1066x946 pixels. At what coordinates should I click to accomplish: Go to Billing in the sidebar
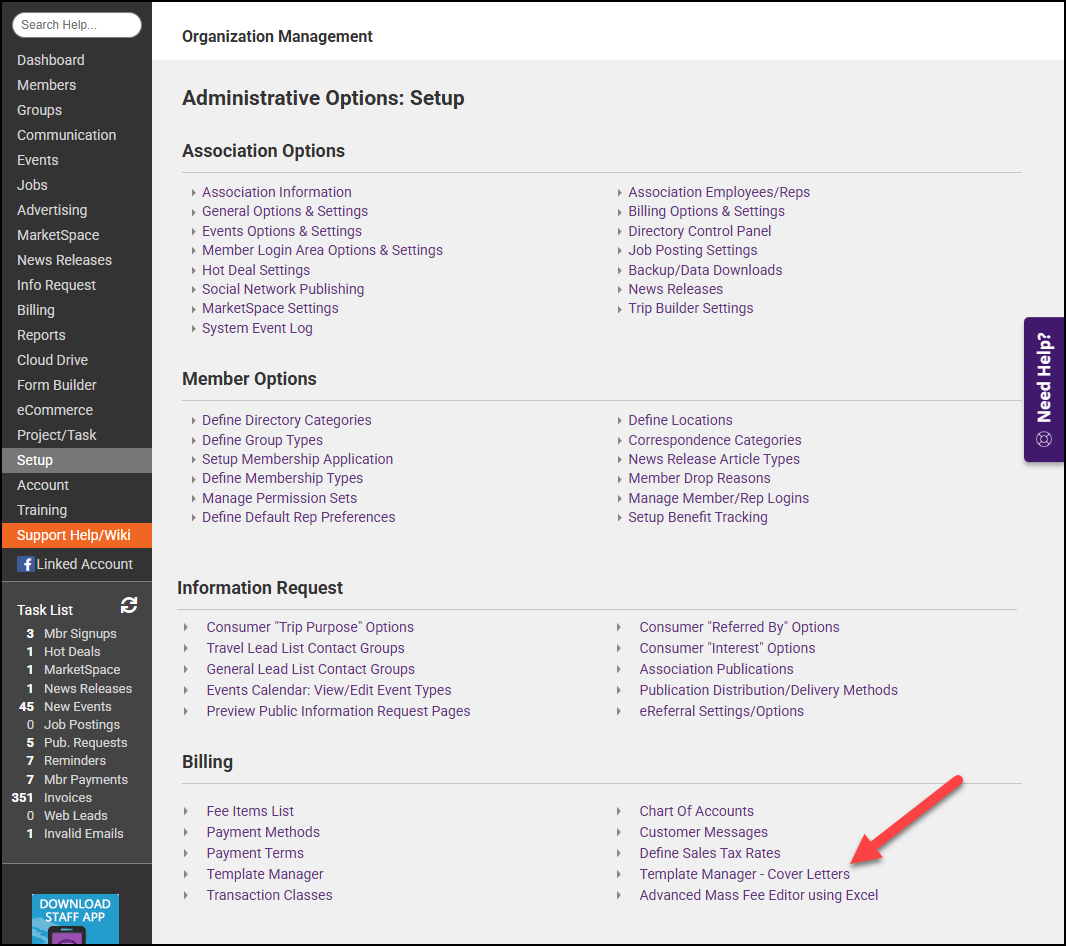(36, 310)
